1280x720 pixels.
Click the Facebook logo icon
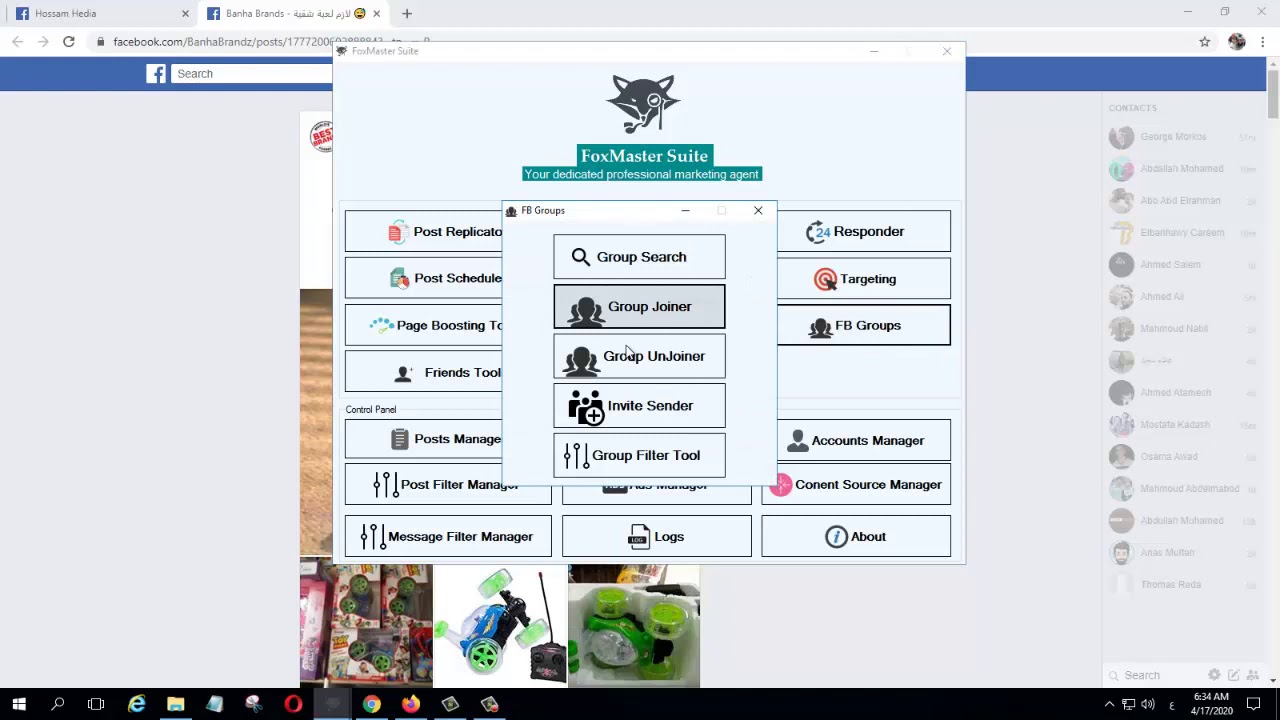pos(156,74)
